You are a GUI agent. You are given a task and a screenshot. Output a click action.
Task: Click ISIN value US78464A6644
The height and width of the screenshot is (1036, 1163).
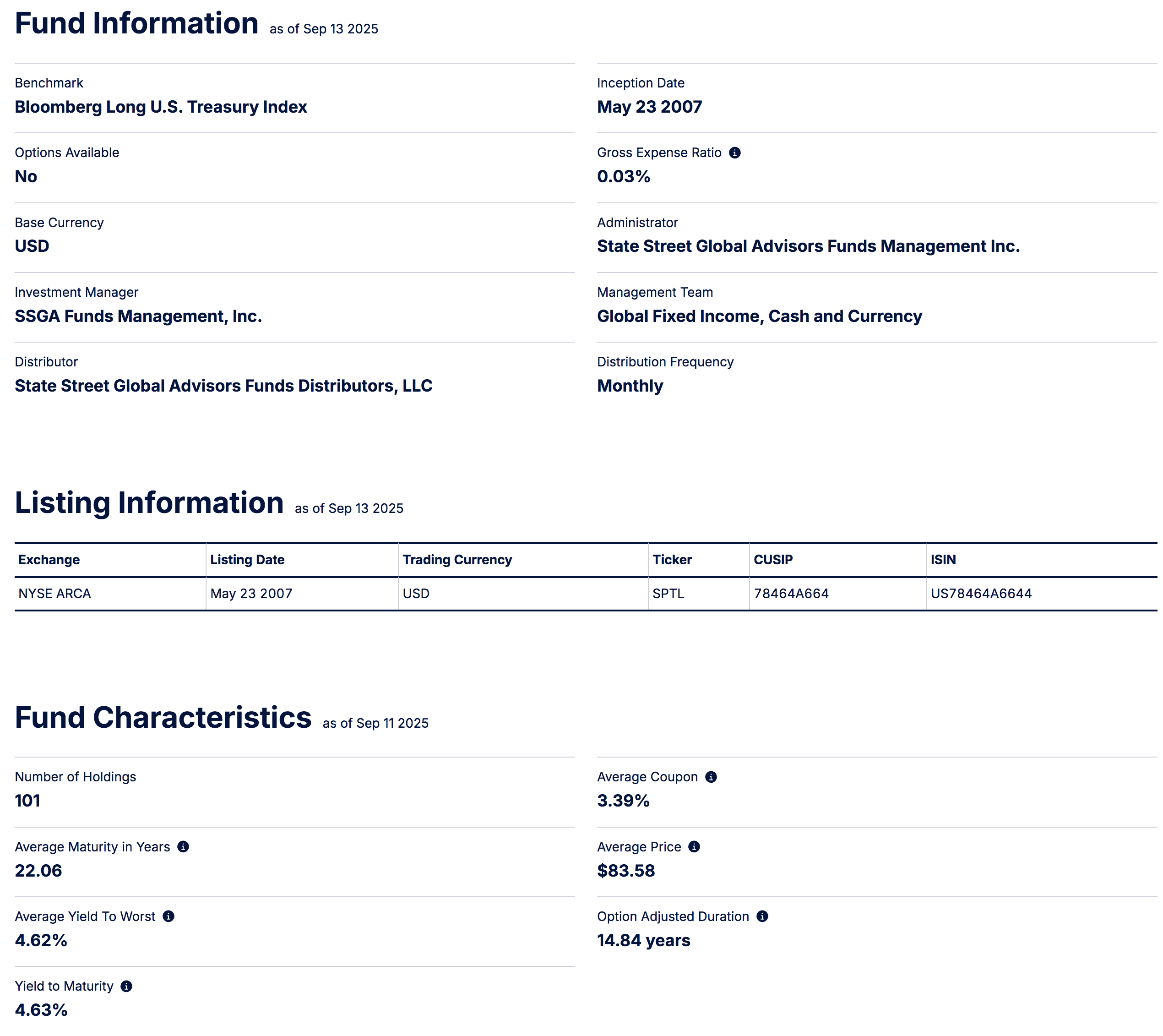981,594
